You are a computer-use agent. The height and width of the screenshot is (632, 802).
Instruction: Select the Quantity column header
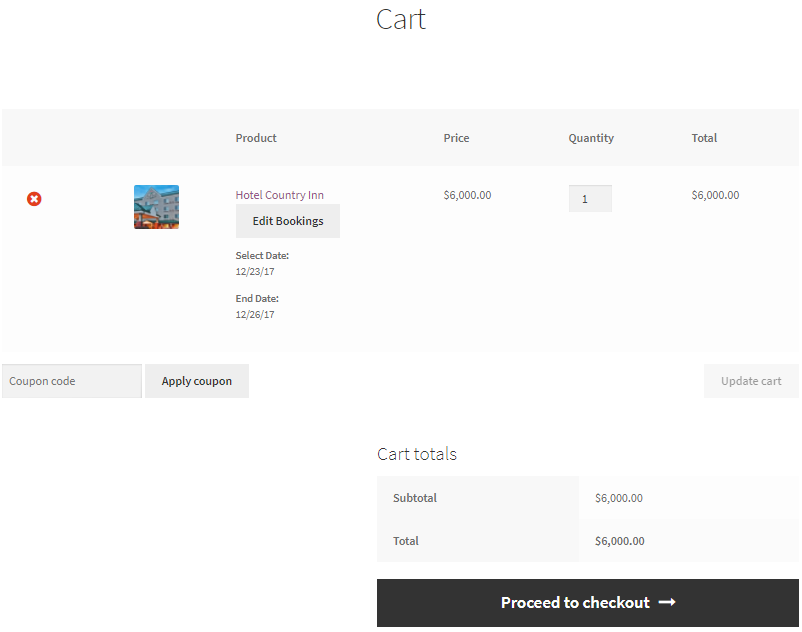tap(591, 138)
